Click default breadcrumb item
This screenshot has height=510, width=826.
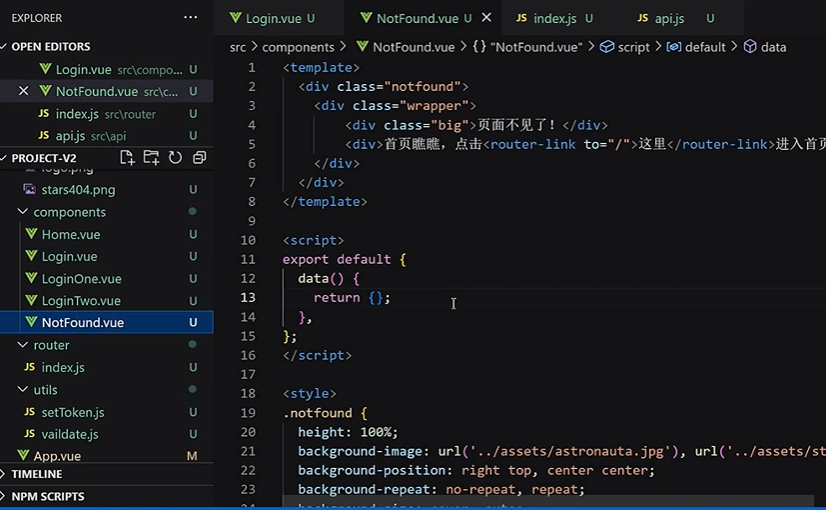[696, 47]
